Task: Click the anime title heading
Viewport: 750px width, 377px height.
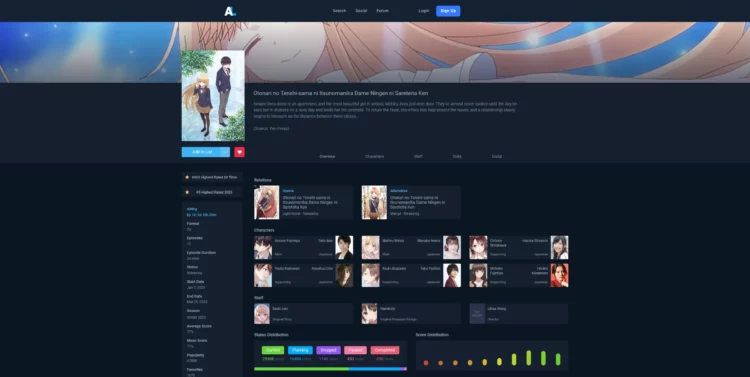Action: 341,93
